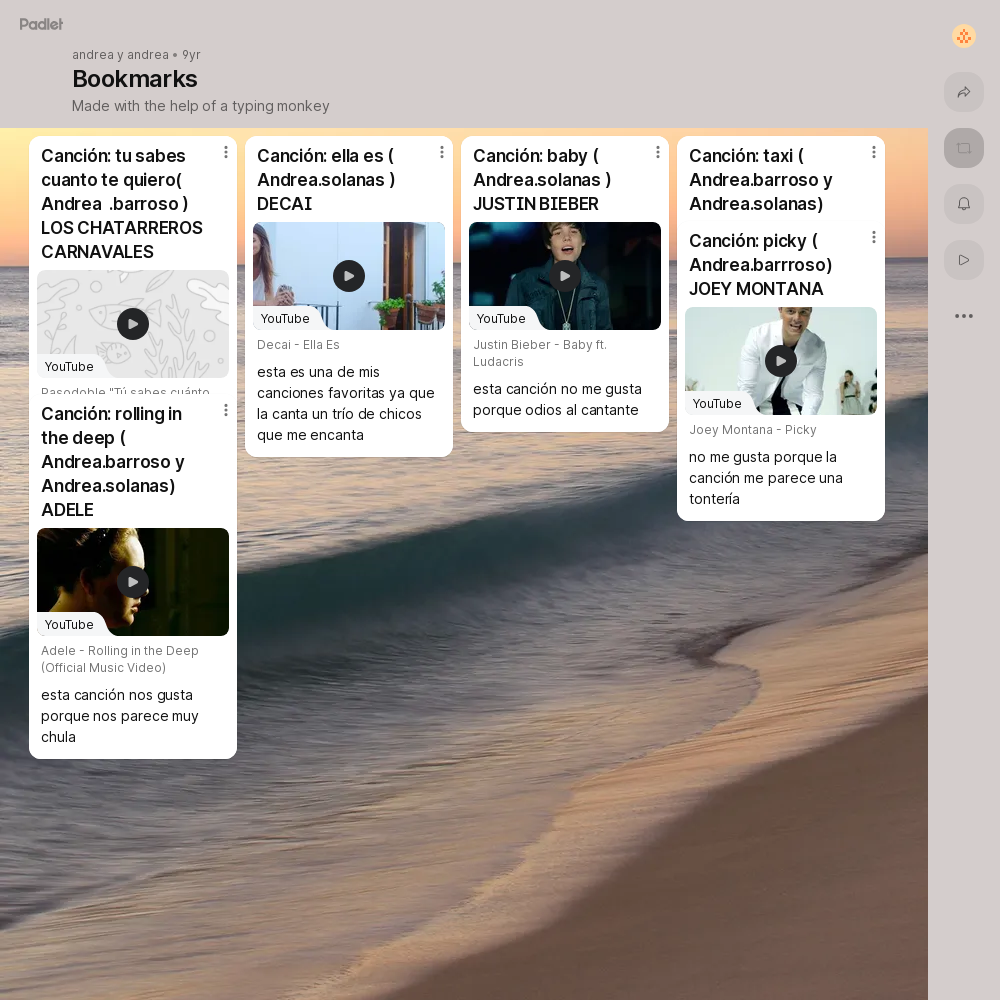Screen dimensions: 1000x1000
Task: Click YouTube badge on Justin Bieber video
Action: point(501,319)
